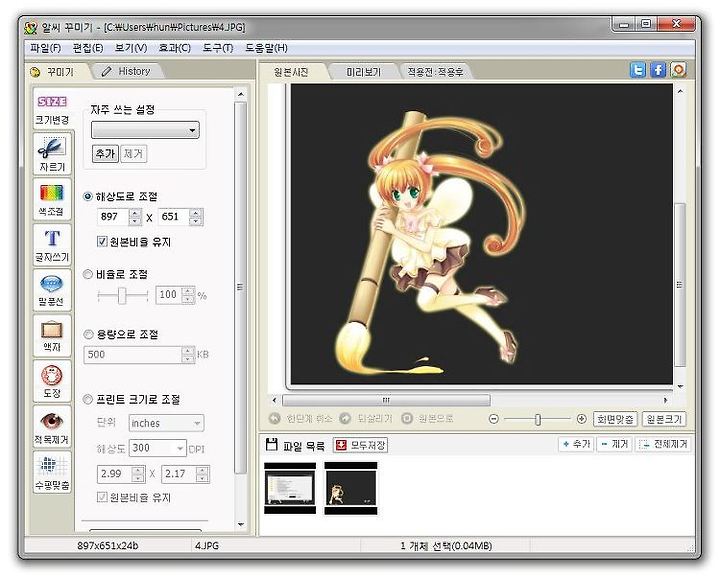Share image via Facebook icon

[x=658, y=70]
